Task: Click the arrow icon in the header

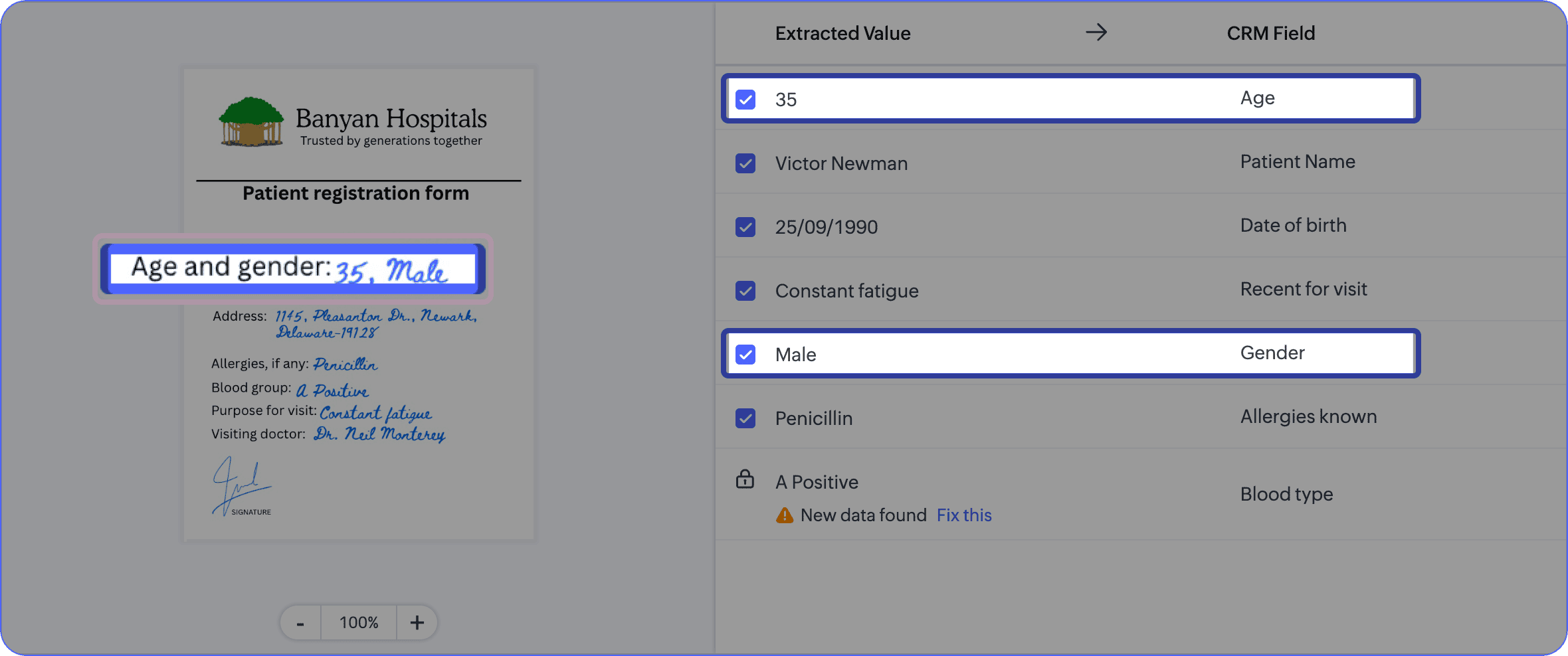Action: (x=1096, y=32)
